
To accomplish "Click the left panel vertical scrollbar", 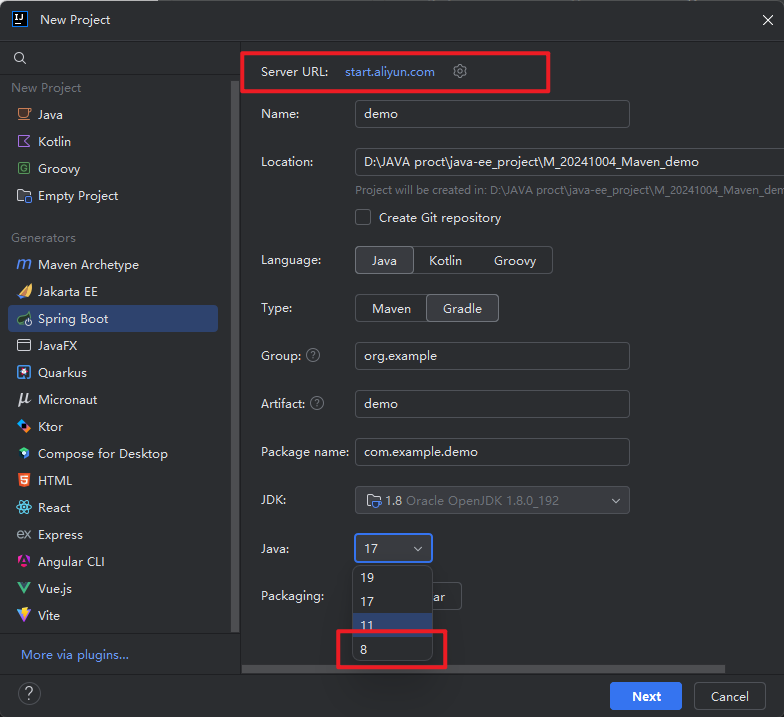I will pos(234,356).
